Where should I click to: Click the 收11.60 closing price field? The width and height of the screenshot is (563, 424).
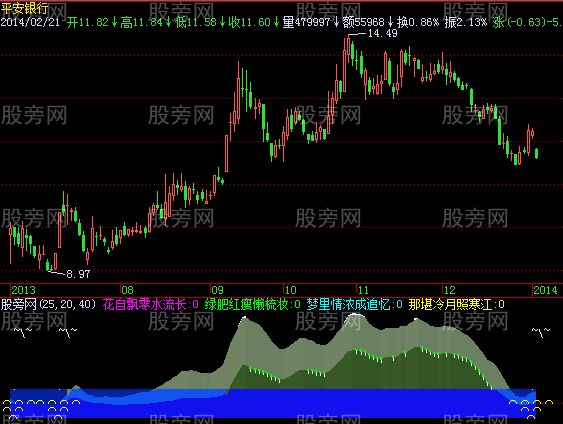[250, 22]
